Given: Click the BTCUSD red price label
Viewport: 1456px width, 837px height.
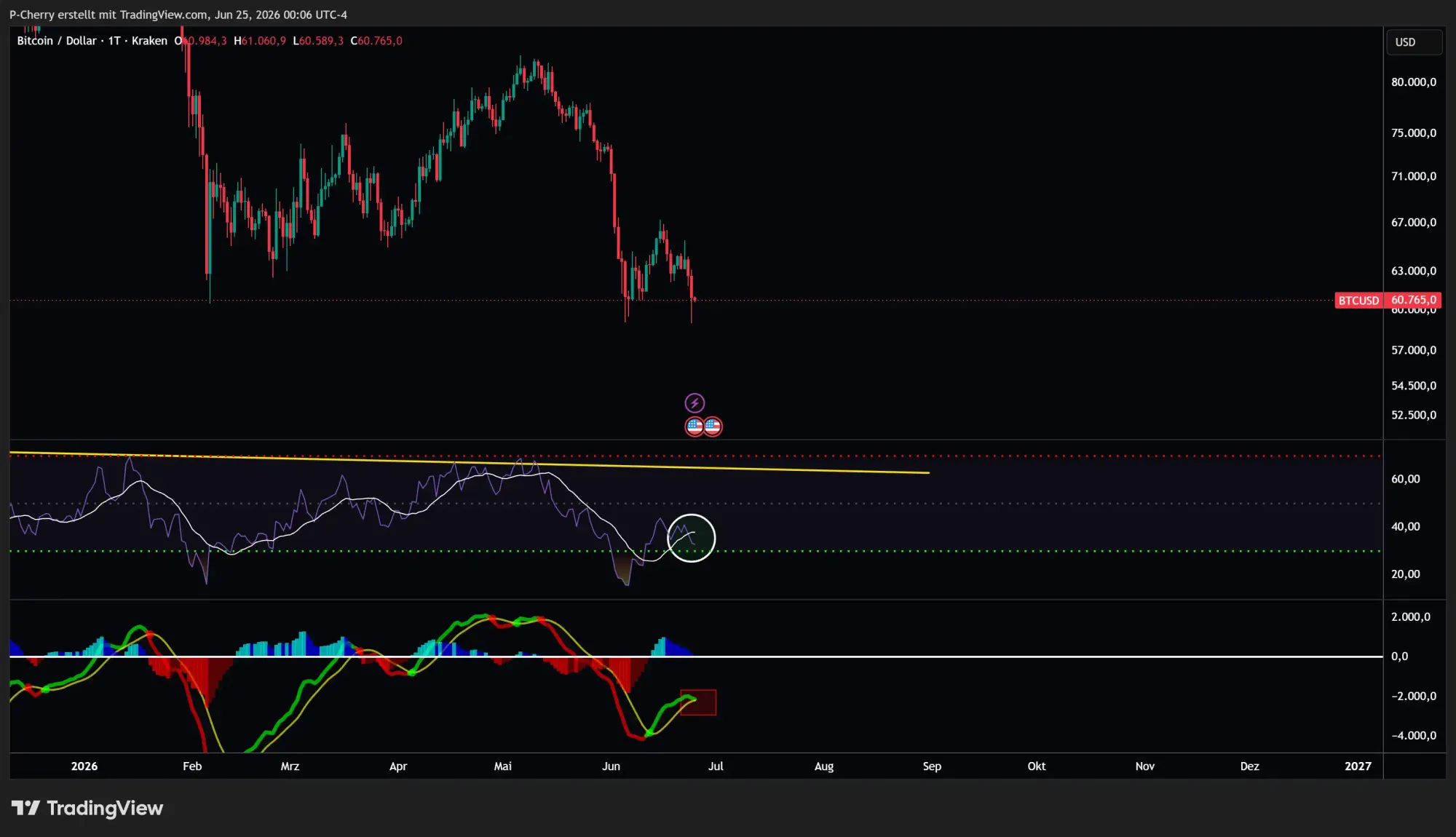Looking at the screenshot, I should pyautogui.click(x=1358, y=301).
